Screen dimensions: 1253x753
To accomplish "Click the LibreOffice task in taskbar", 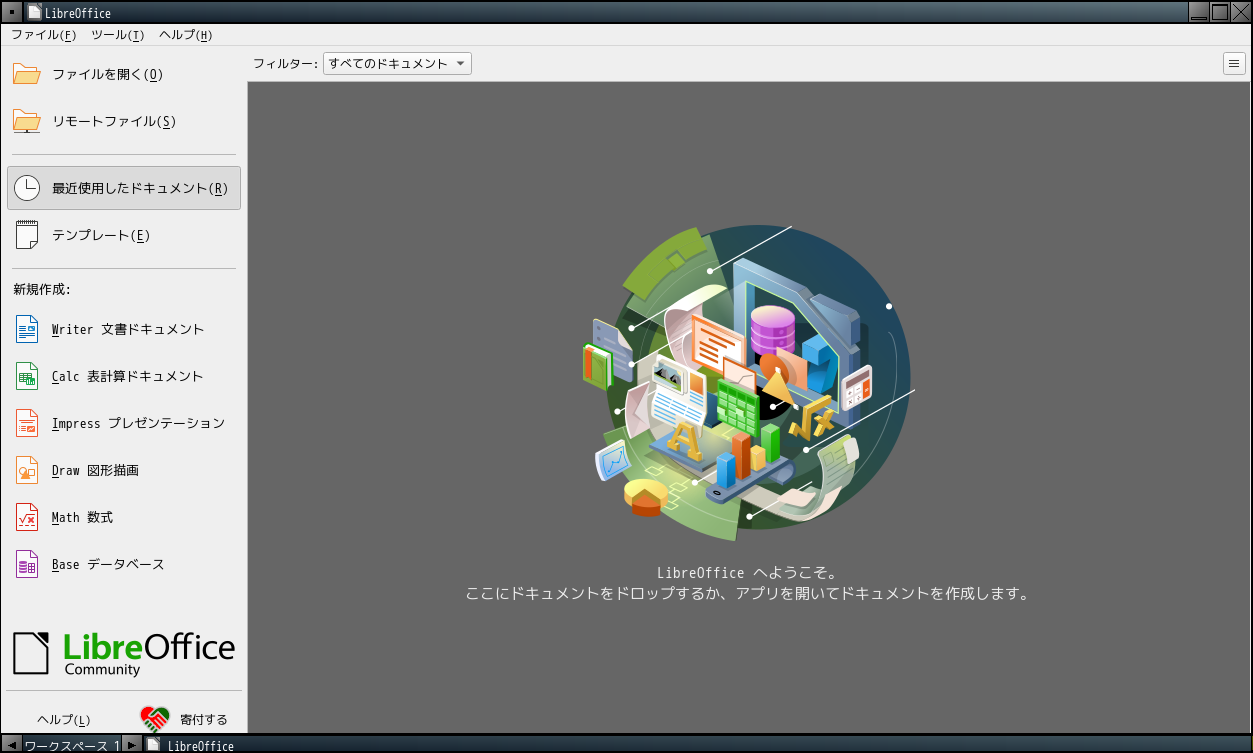I will (200, 745).
